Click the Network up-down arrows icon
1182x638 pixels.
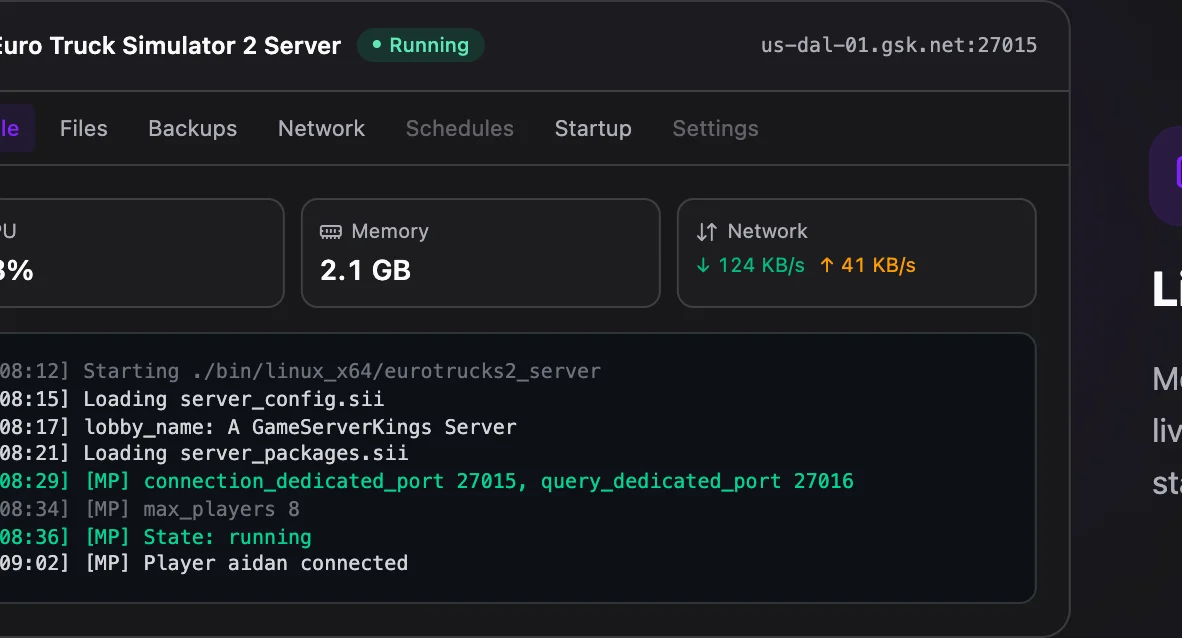[x=706, y=232]
